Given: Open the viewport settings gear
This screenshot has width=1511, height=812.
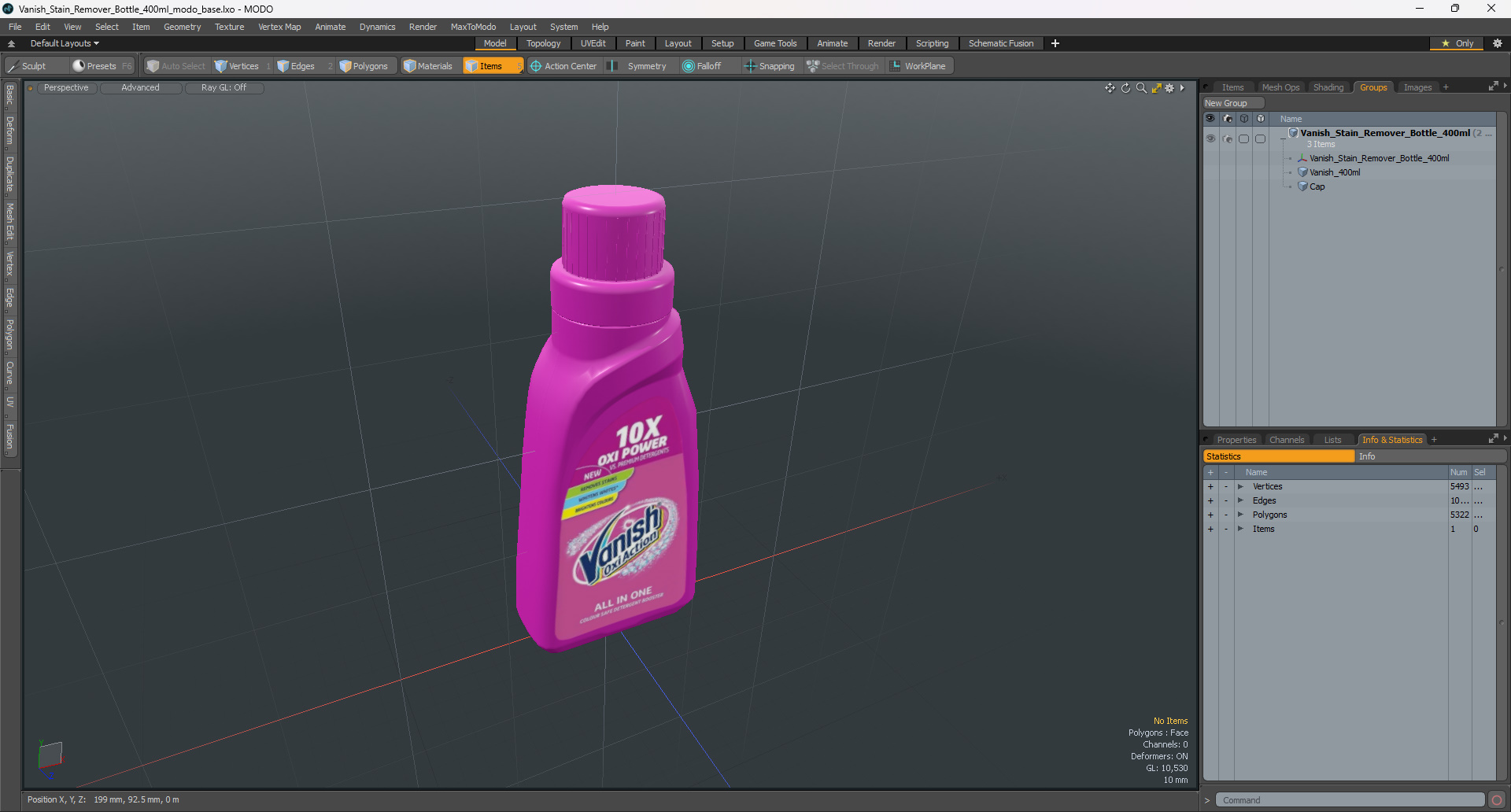Looking at the screenshot, I should tap(1169, 88).
